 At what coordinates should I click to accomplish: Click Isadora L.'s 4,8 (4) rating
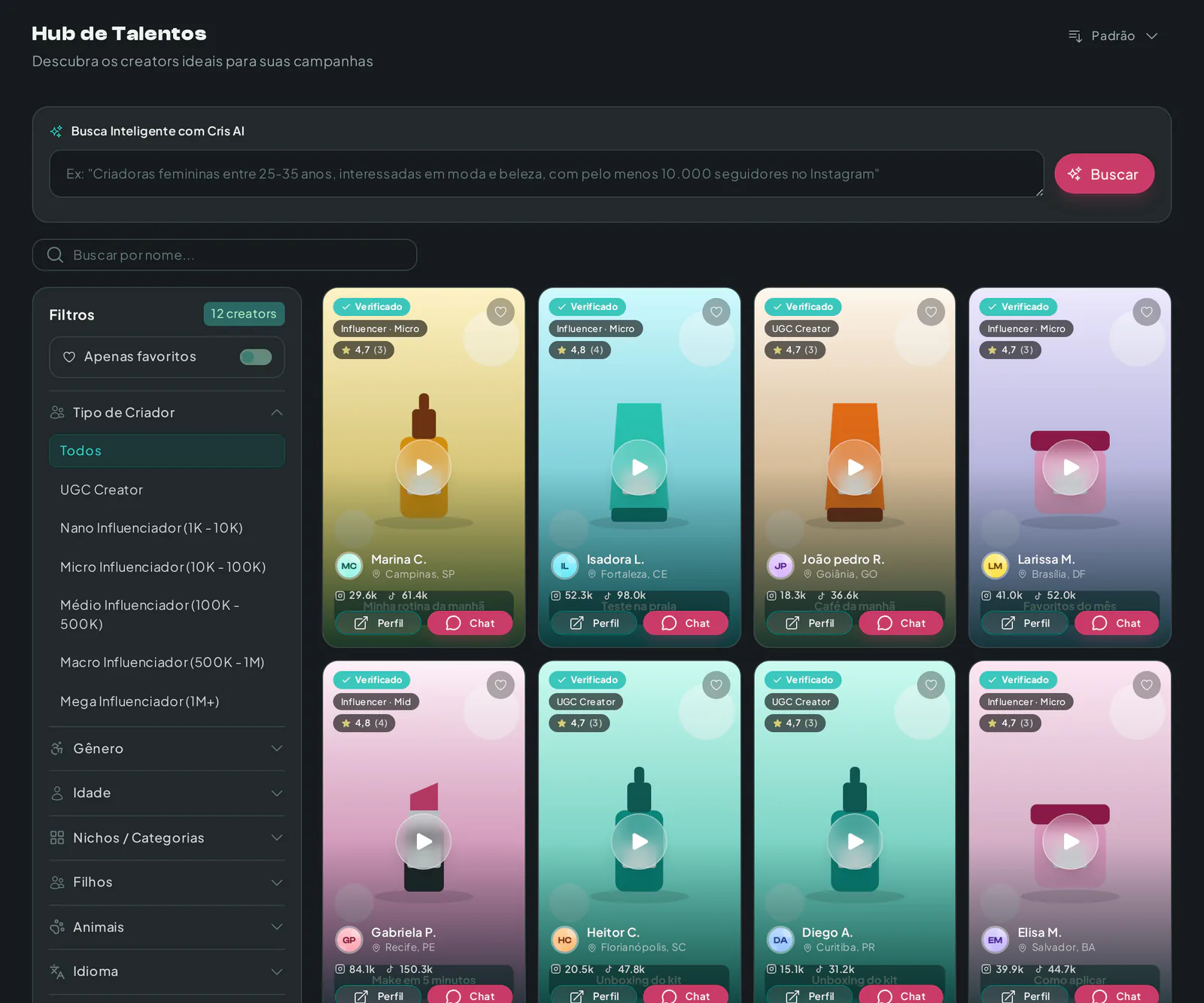(x=581, y=350)
